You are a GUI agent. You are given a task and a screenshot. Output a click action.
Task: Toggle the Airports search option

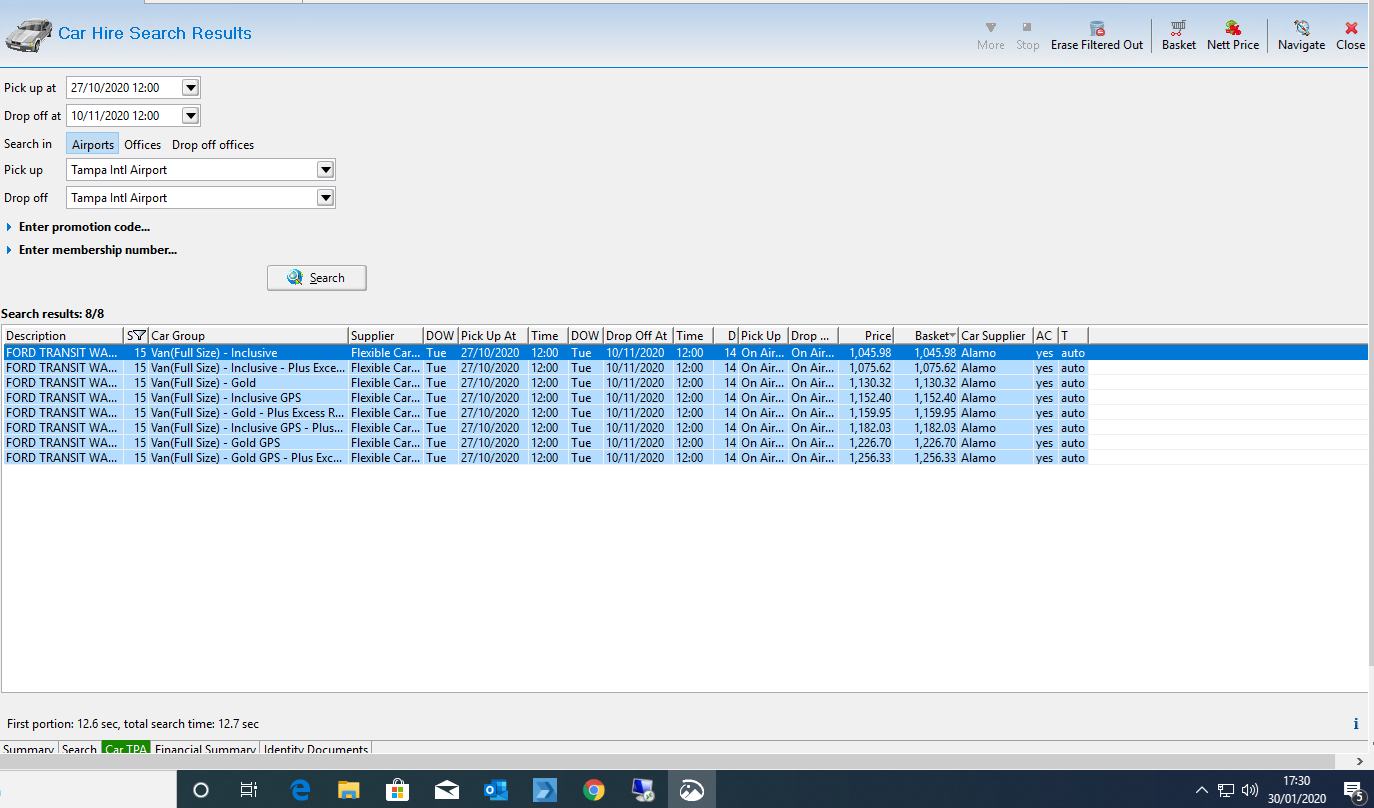coord(93,145)
